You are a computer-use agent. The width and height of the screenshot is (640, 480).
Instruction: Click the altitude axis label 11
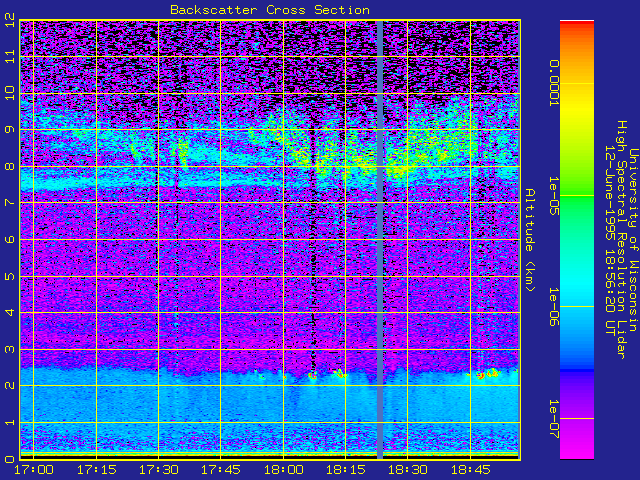click(11, 56)
